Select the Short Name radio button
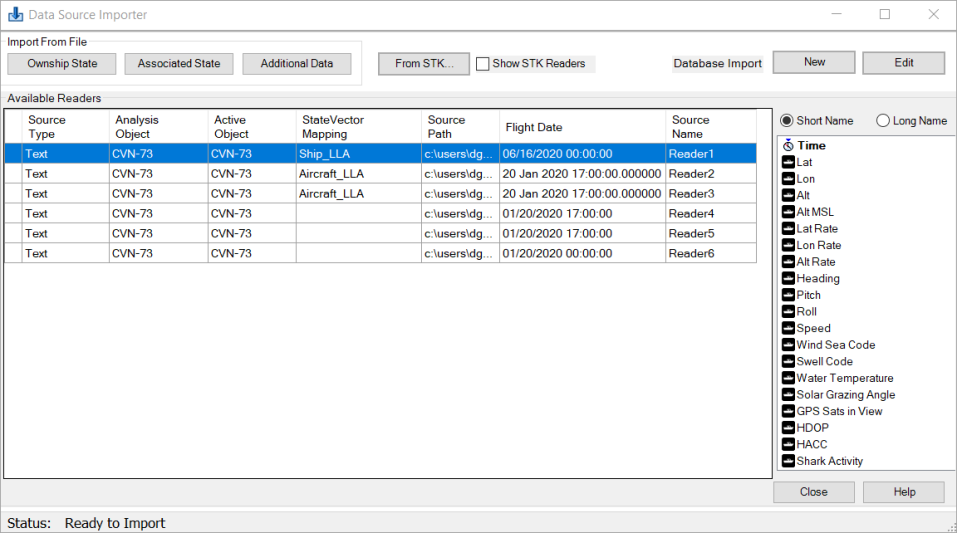Viewport: 957px width, 533px height. pyautogui.click(x=786, y=121)
